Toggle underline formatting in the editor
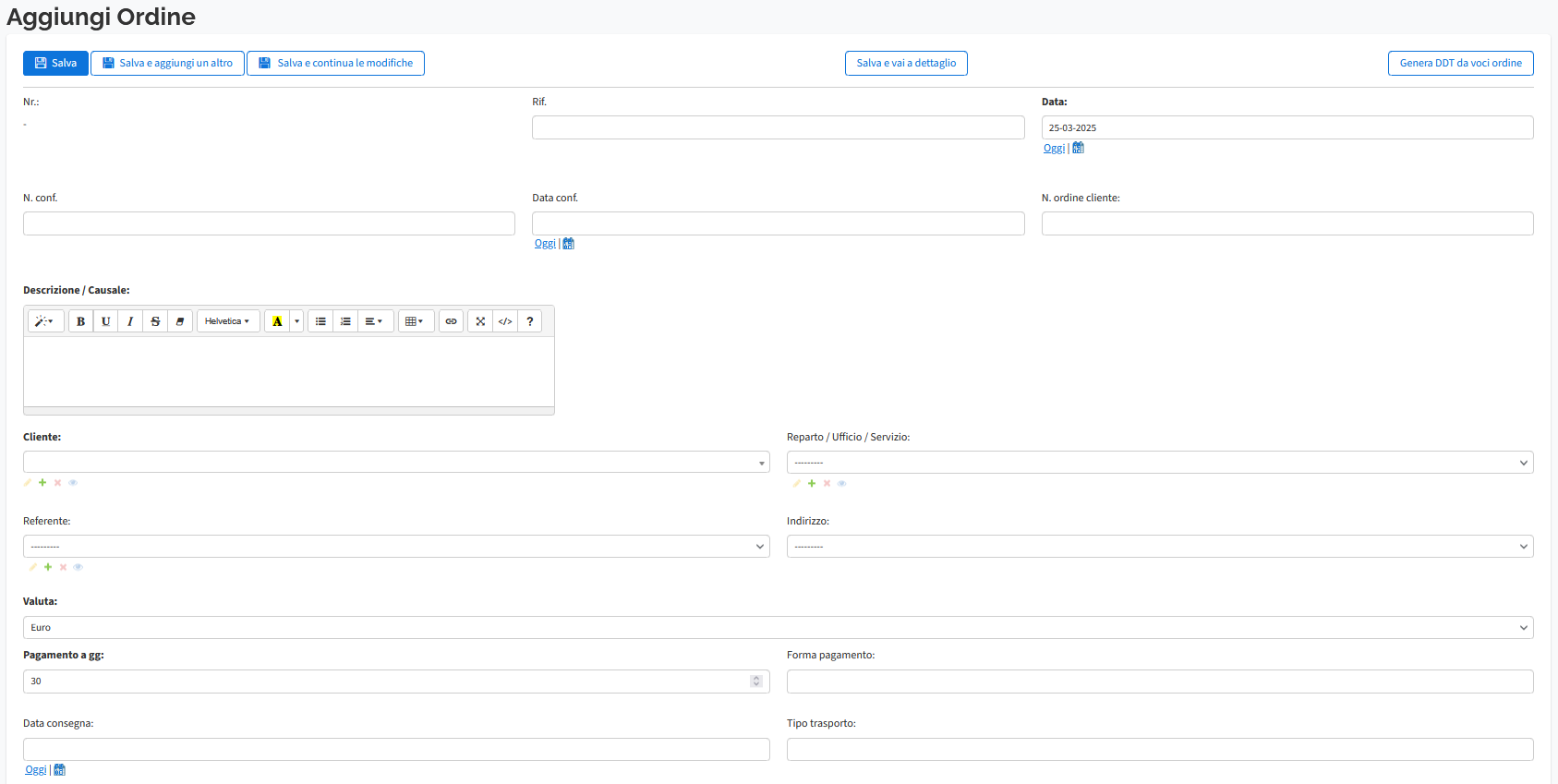The height and width of the screenshot is (784, 1558). [106, 321]
